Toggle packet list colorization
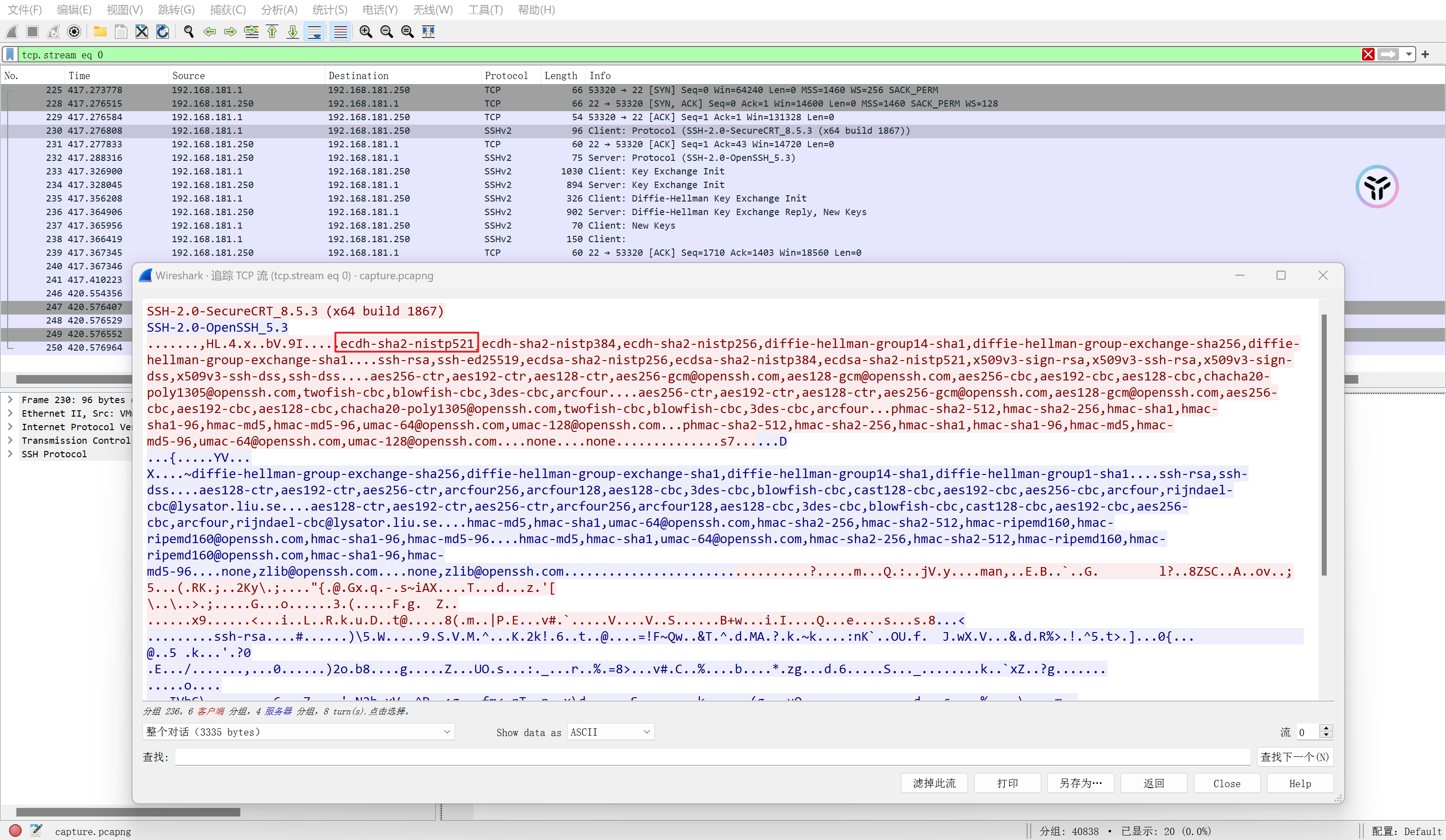 click(340, 32)
